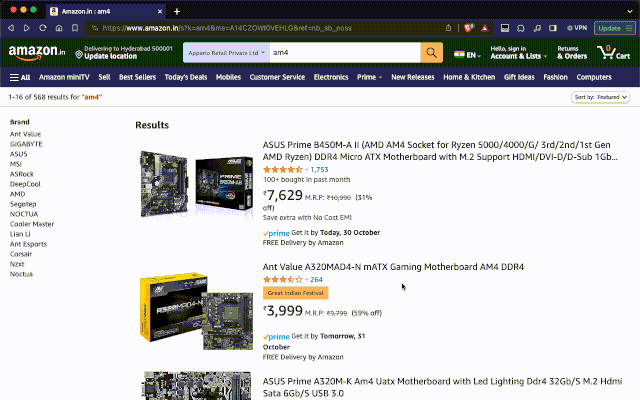Click the Update browser button
Screen dimensions: 640x400
pos(615,28)
